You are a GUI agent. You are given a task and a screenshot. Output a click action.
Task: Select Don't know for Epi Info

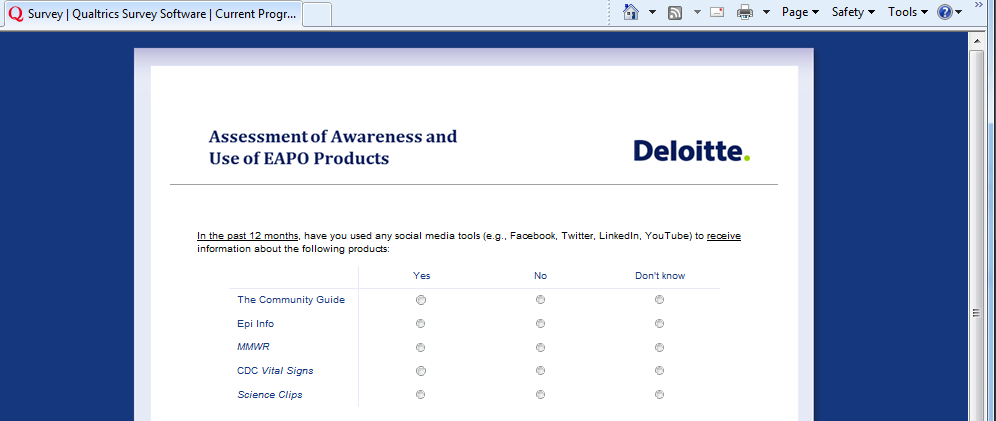(659, 323)
